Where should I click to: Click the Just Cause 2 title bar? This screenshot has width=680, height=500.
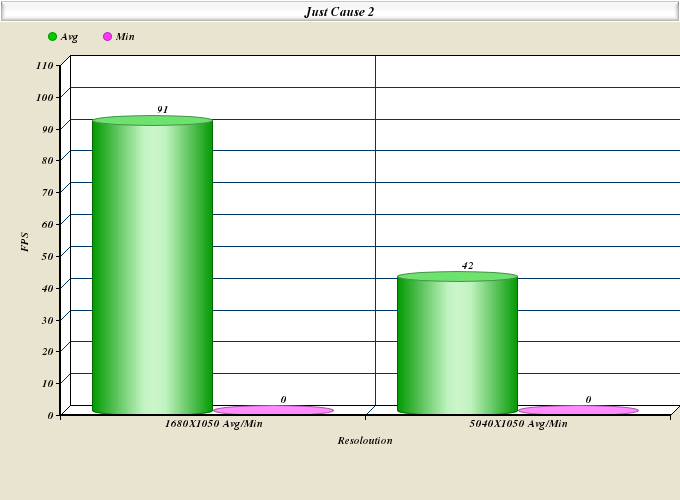coord(340,12)
